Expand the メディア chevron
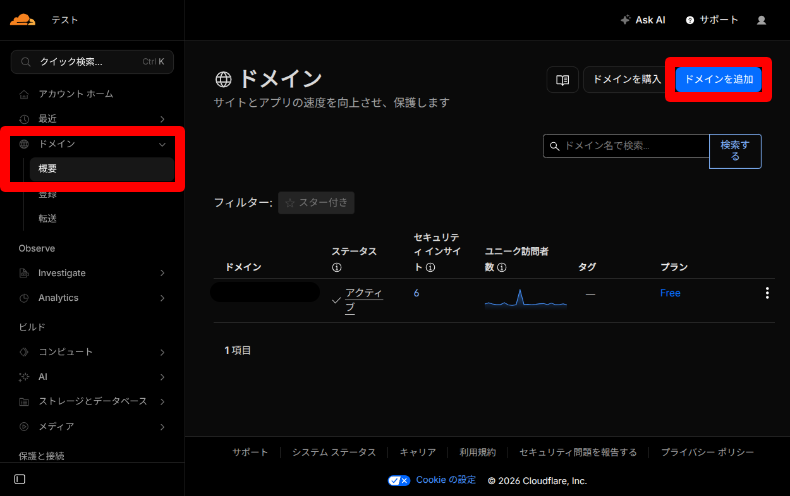790x496 pixels. 162,426
